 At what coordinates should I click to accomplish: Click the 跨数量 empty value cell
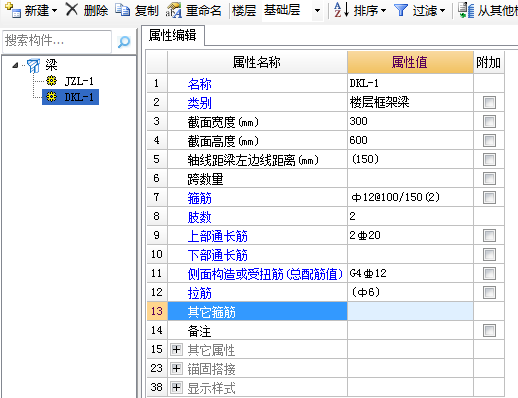click(410, 178)
